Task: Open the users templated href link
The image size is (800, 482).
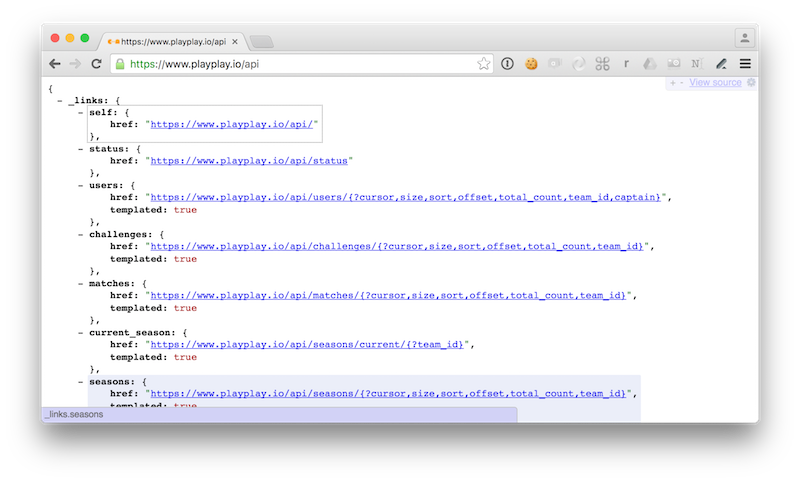Action: click(406, 197)
